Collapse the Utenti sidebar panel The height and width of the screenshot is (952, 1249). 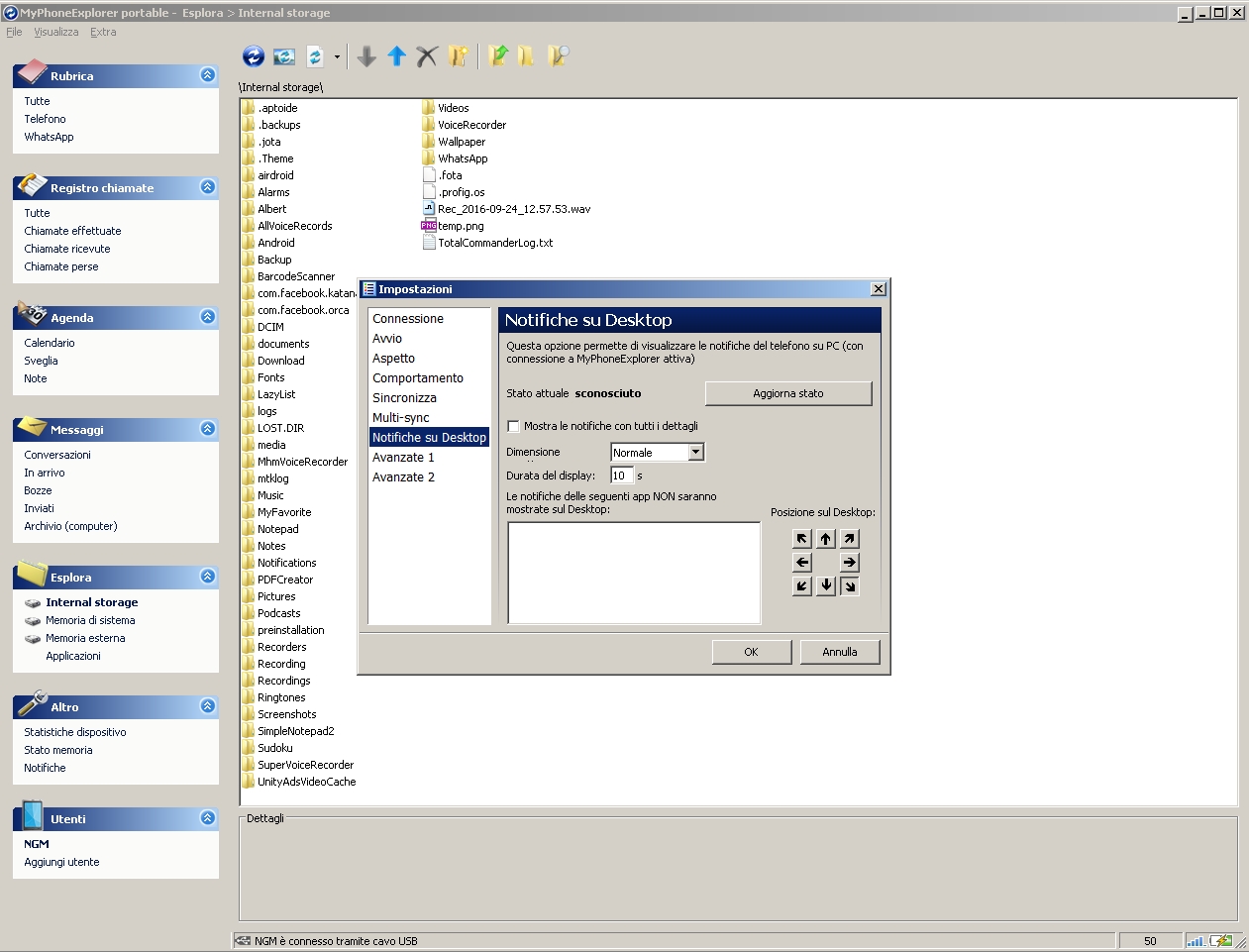207,818
